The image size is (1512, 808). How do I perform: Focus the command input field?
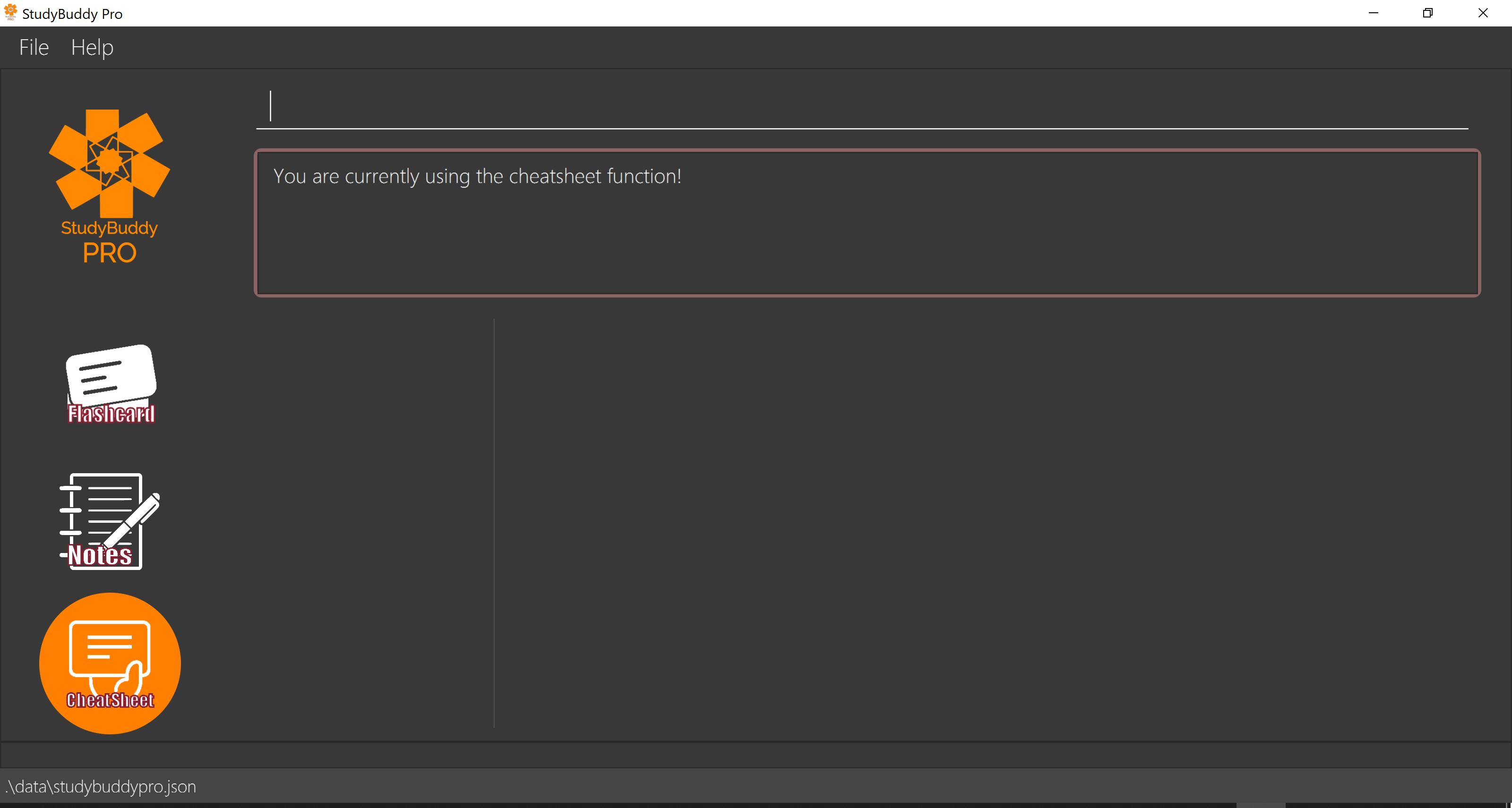862,107
